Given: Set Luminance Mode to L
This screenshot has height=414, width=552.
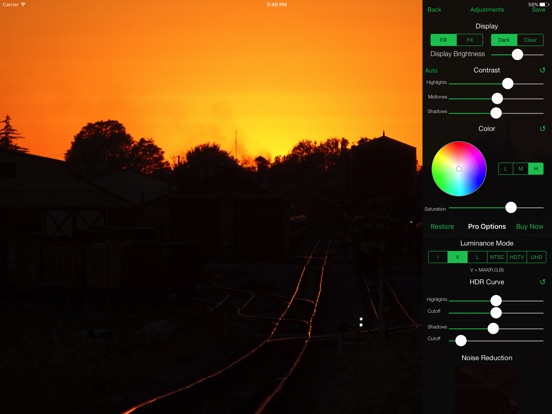Looking at the screenshot, I should coord(477,257).
